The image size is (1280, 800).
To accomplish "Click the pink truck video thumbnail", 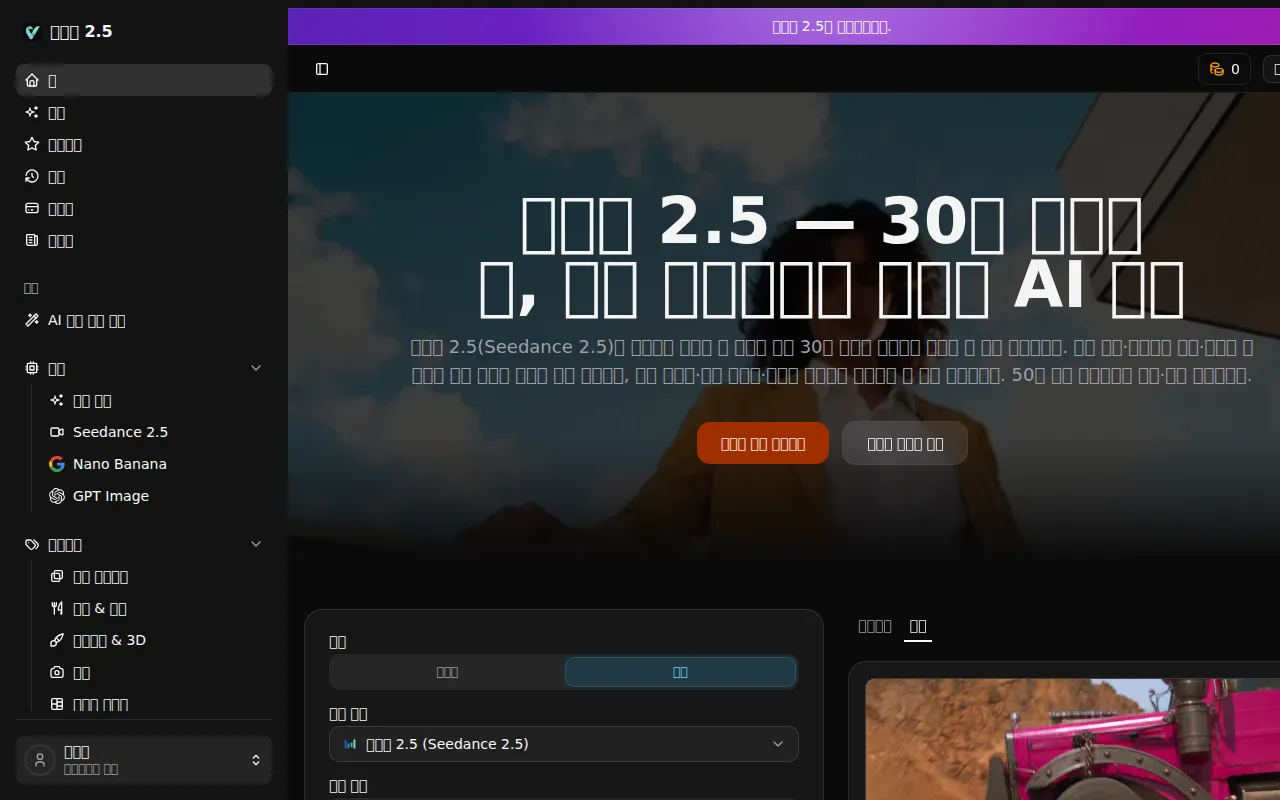I will (1072, 739).
